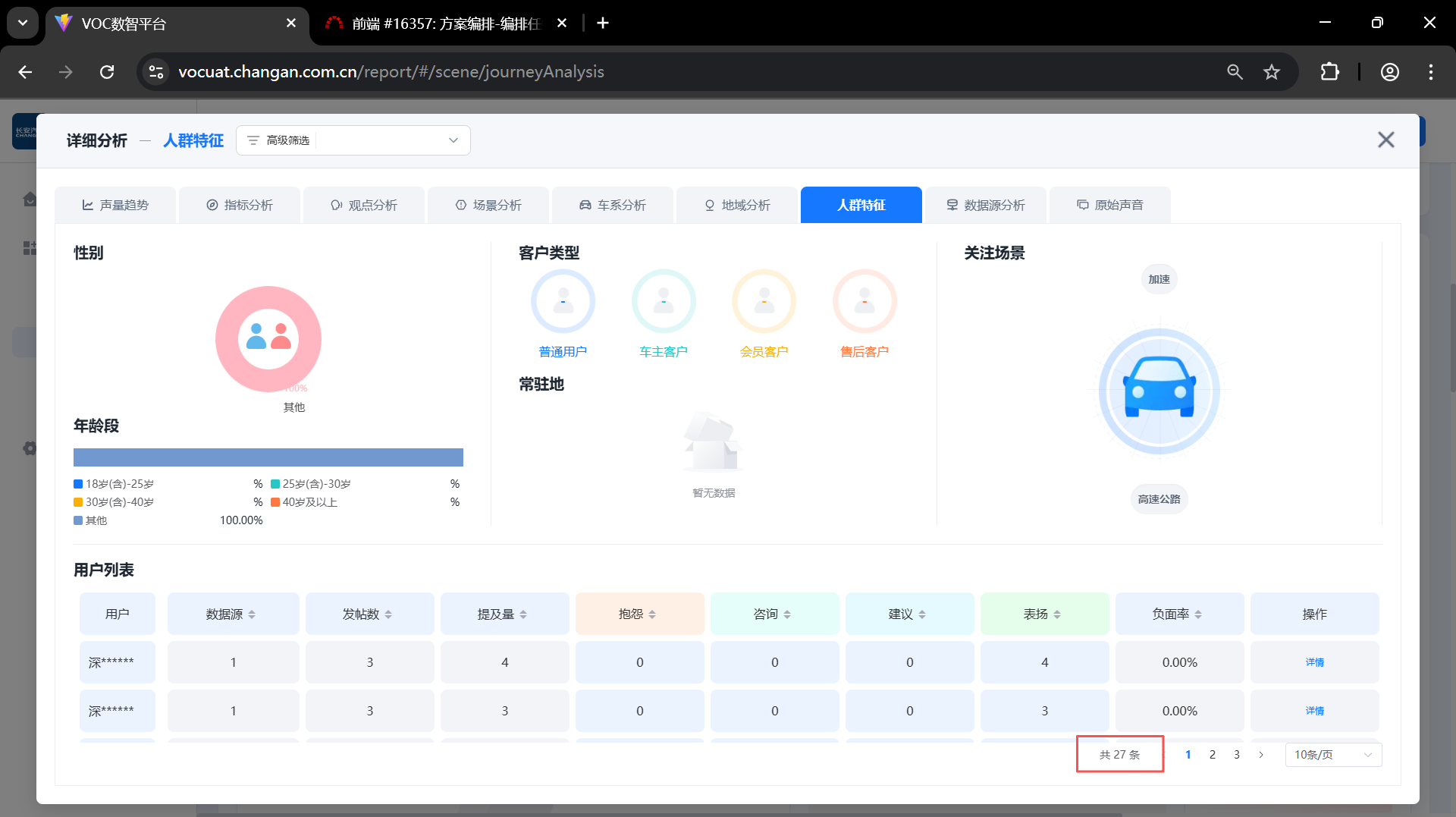Open the 原始声音 tab

(x=1110, y=206)
